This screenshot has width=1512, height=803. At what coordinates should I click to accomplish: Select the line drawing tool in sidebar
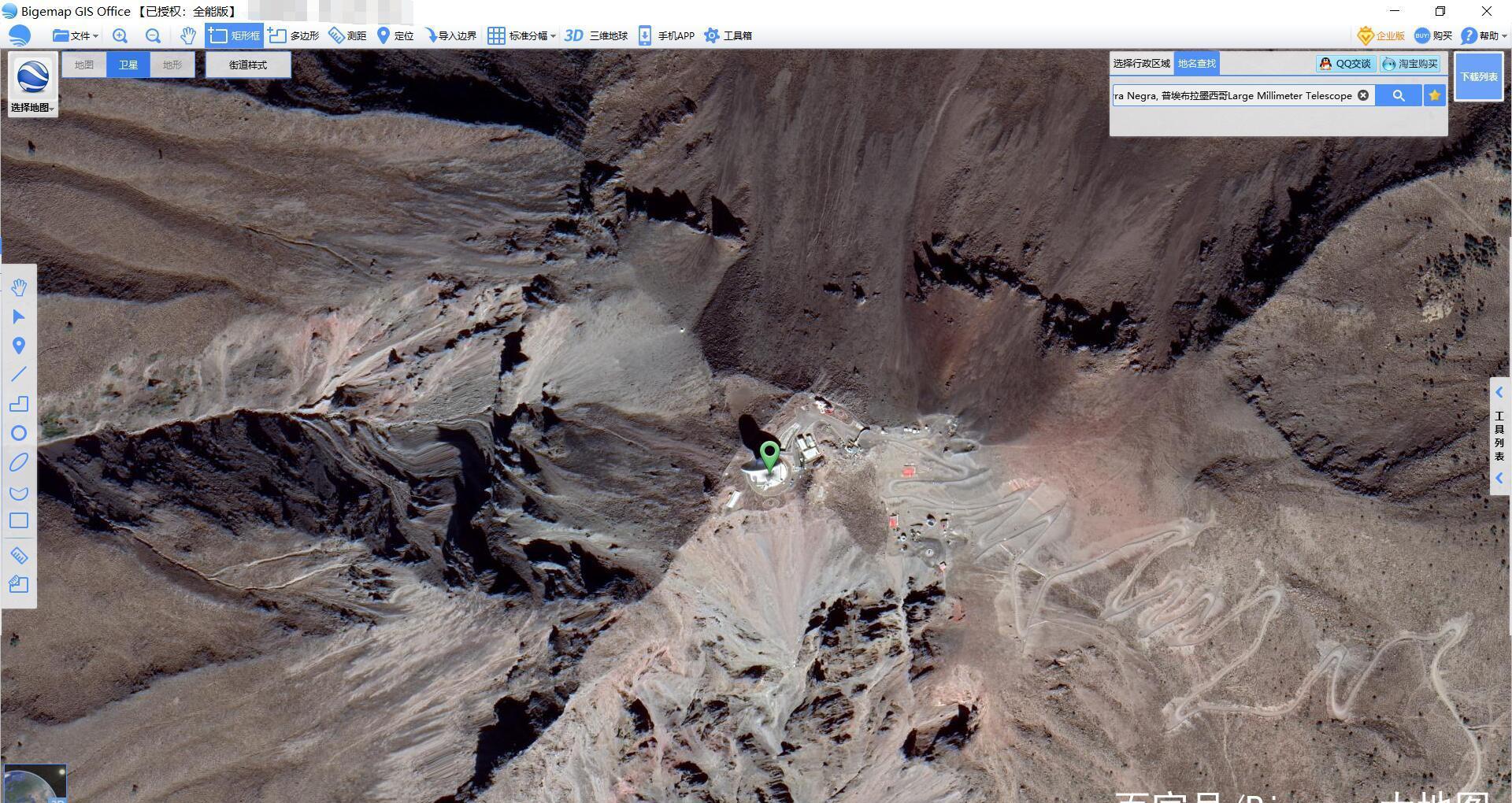coord(19,375)
